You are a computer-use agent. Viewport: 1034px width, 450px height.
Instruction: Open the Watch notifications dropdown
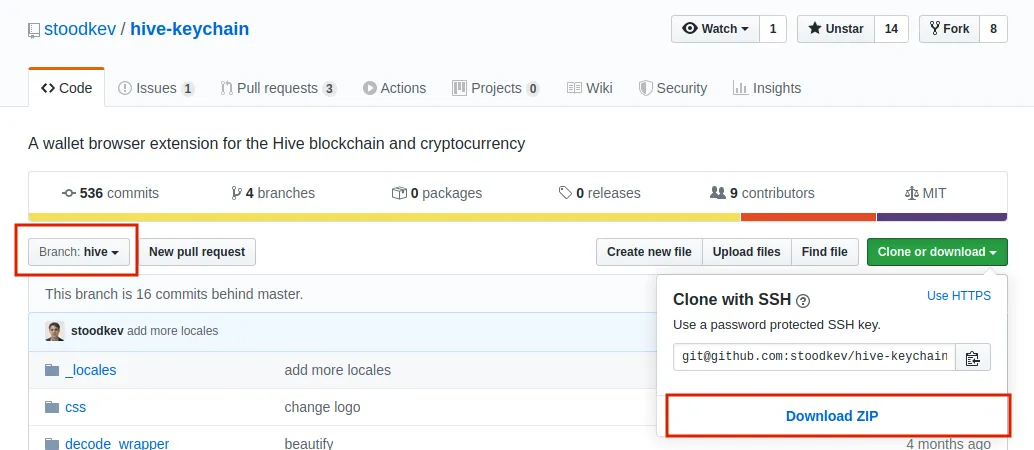click(716, 29)
